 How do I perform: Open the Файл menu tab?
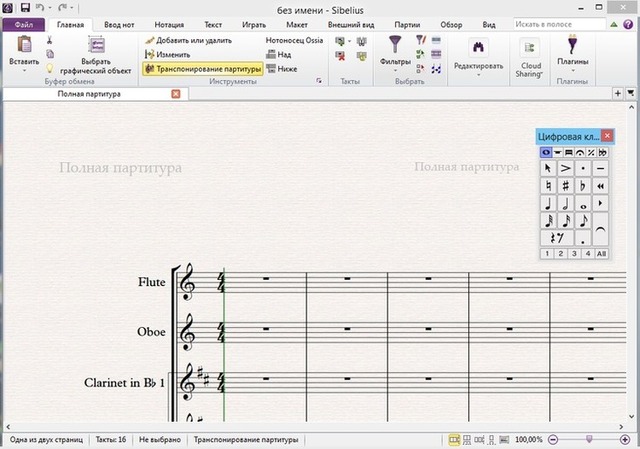pos(22,23)
